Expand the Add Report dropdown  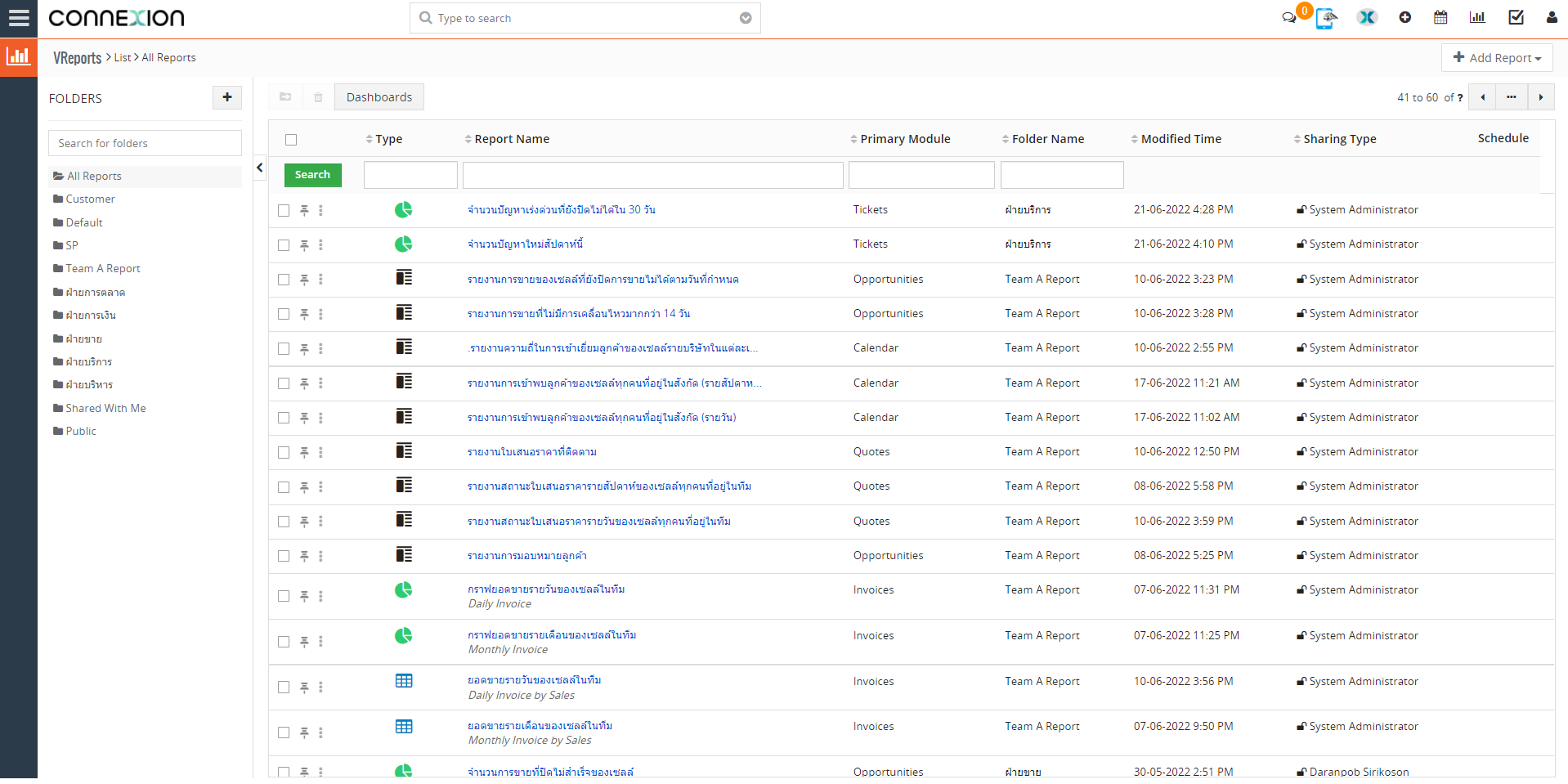coord(1496,58)
